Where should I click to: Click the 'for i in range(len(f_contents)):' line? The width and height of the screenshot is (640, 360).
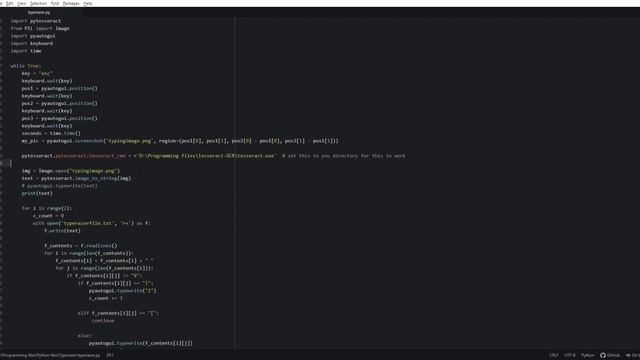tap(89, 253)
